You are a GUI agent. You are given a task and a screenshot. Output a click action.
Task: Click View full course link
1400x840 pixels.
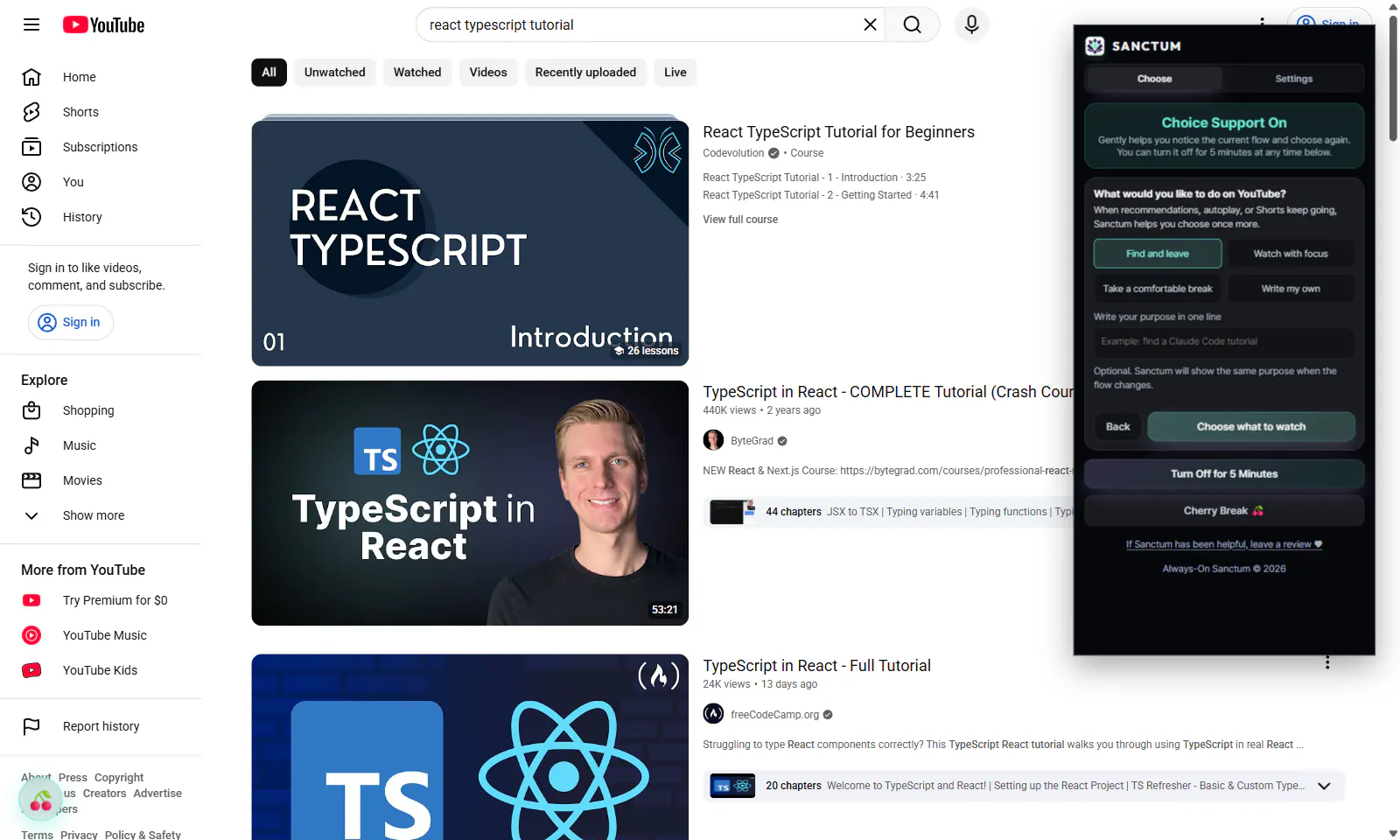pyautogui.click(x=740, y=220)
